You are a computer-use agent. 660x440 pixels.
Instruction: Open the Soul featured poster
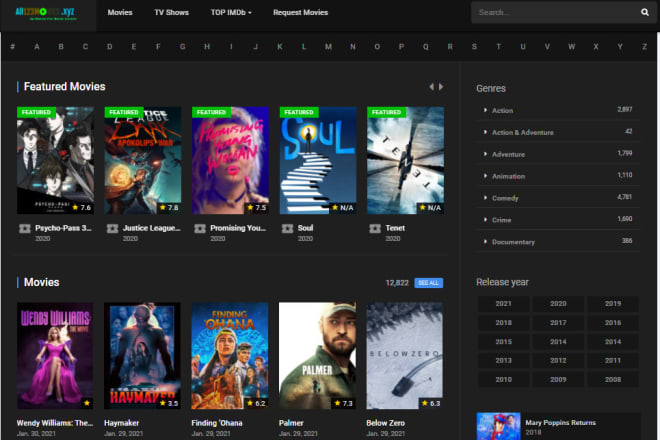coord(318,160)
